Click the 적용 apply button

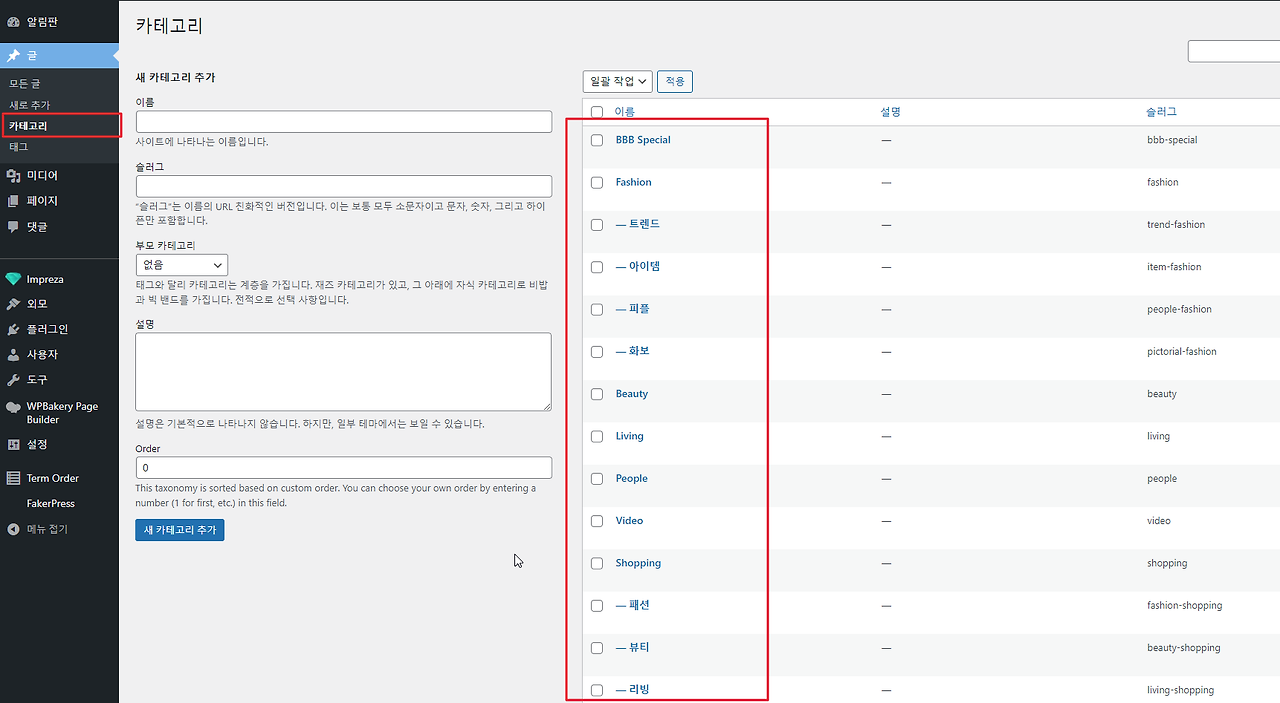pyautogui.click(x=675, y=81)
